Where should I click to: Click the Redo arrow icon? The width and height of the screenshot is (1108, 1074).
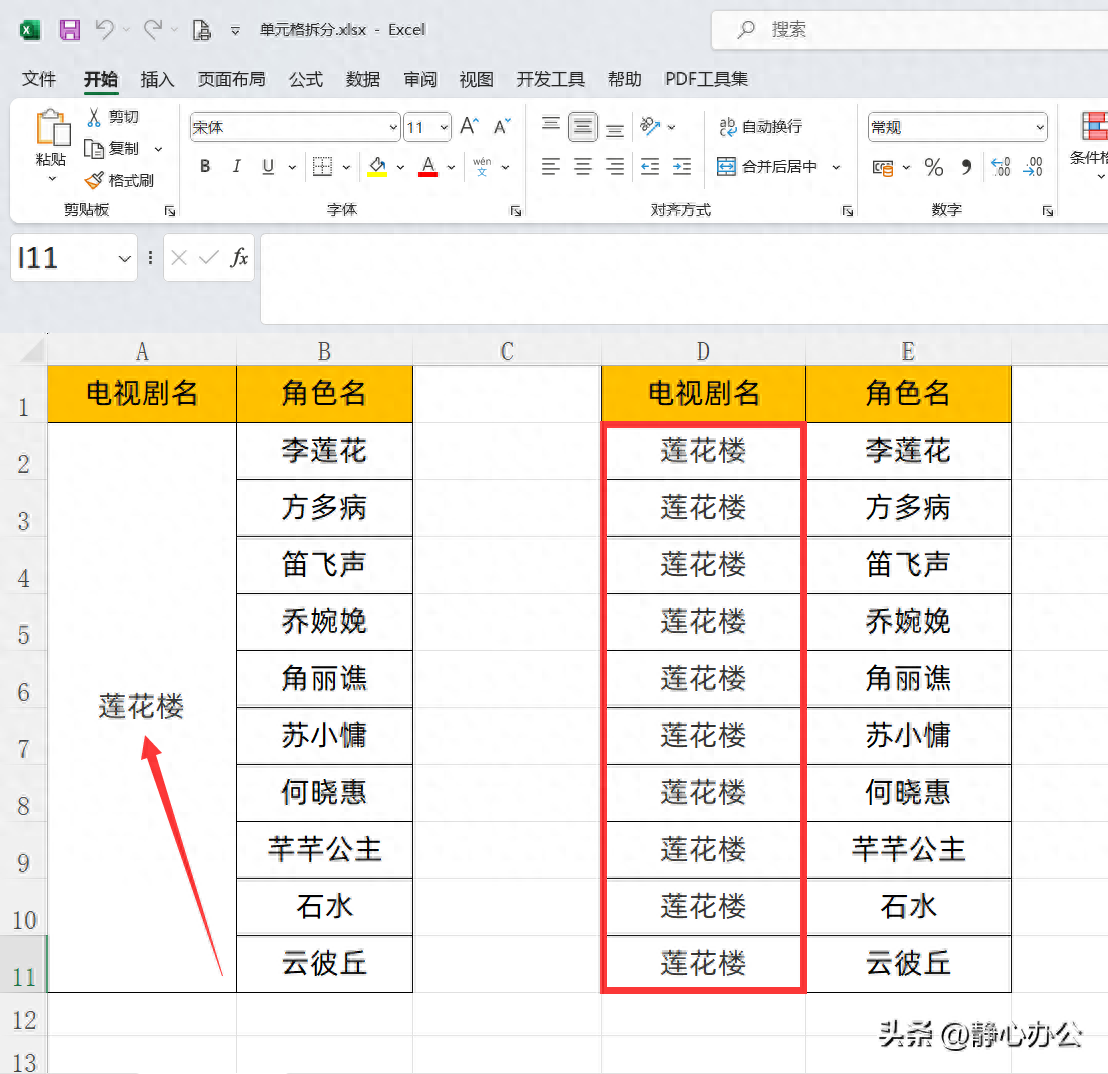point(153,30)
